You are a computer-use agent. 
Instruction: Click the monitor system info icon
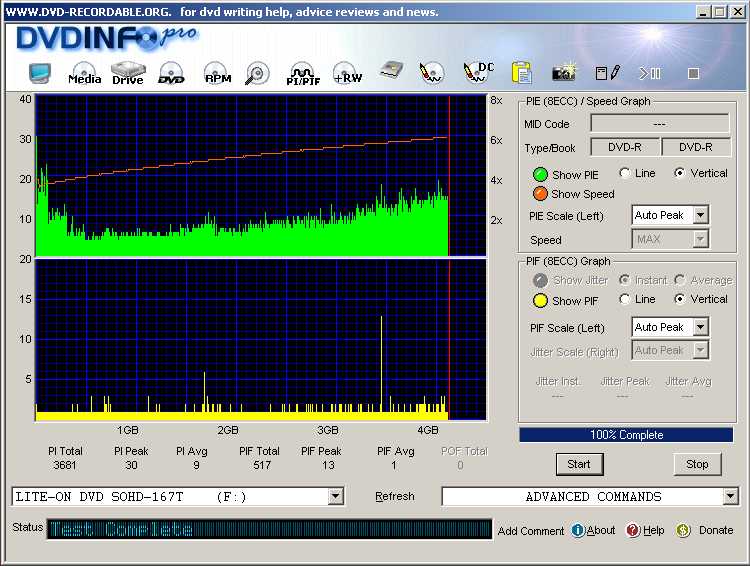39,73
